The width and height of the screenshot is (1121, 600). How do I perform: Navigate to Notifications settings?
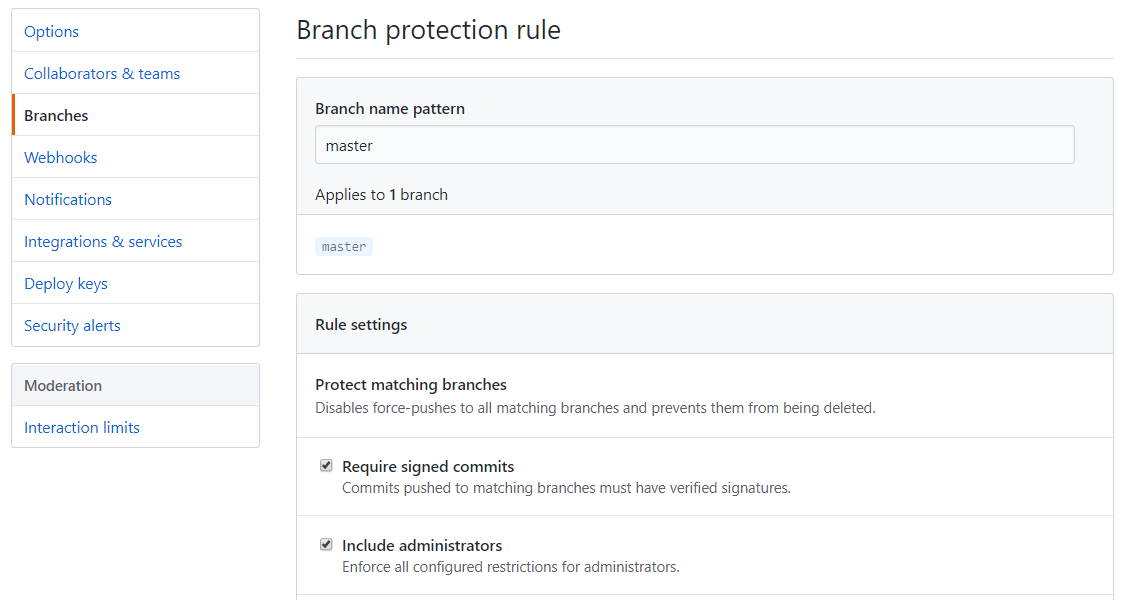tap(68, 200)
